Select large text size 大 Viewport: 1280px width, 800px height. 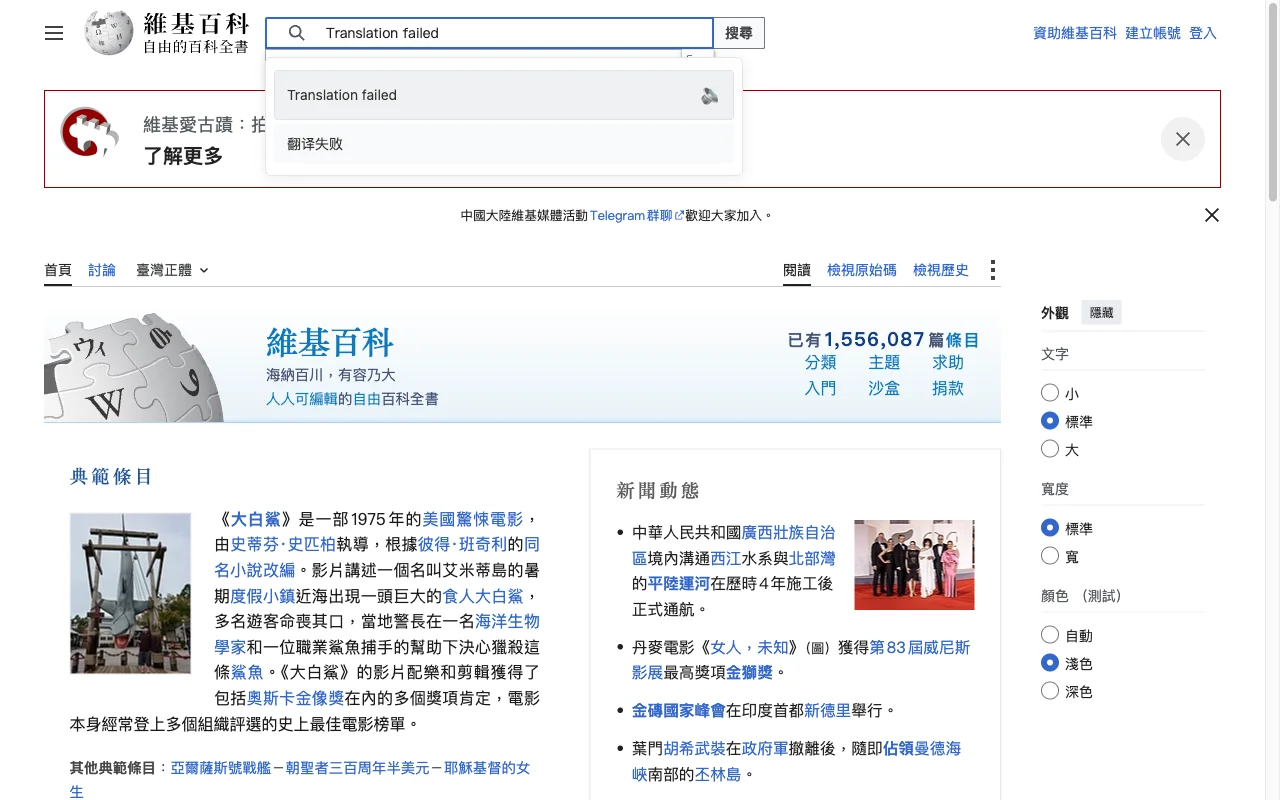coord(1049,449)
